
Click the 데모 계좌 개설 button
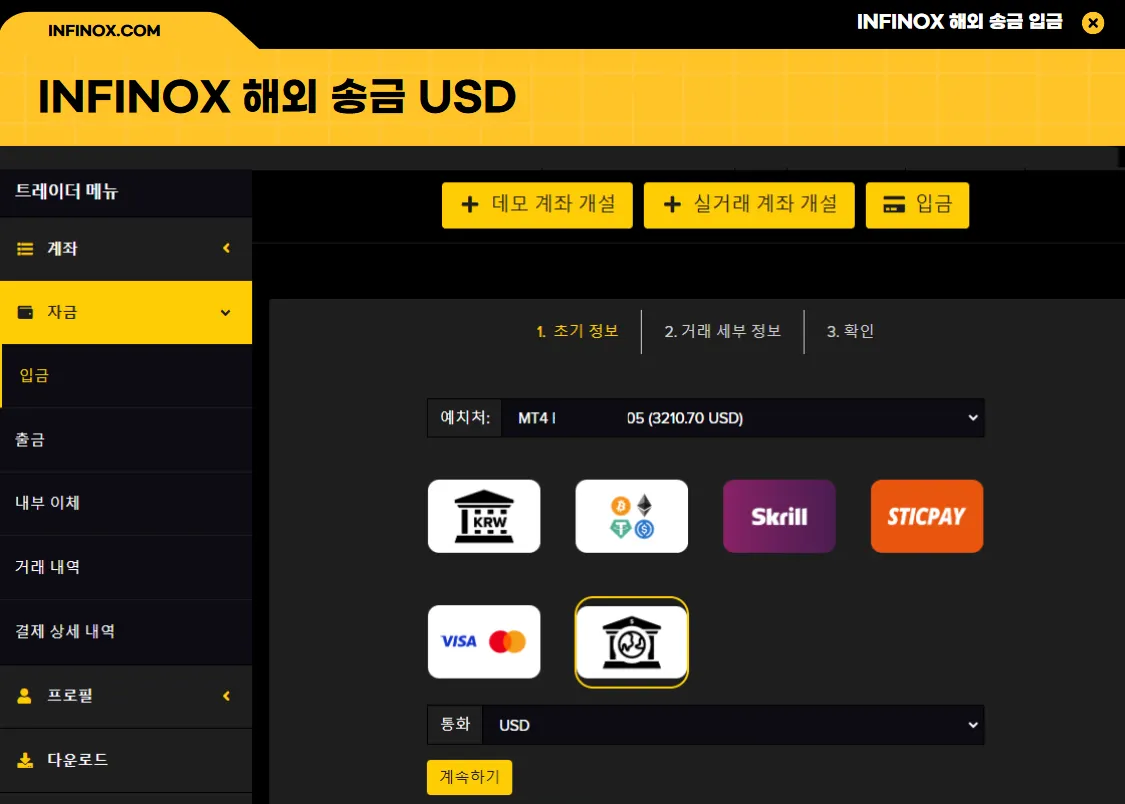tap(537, 205)
